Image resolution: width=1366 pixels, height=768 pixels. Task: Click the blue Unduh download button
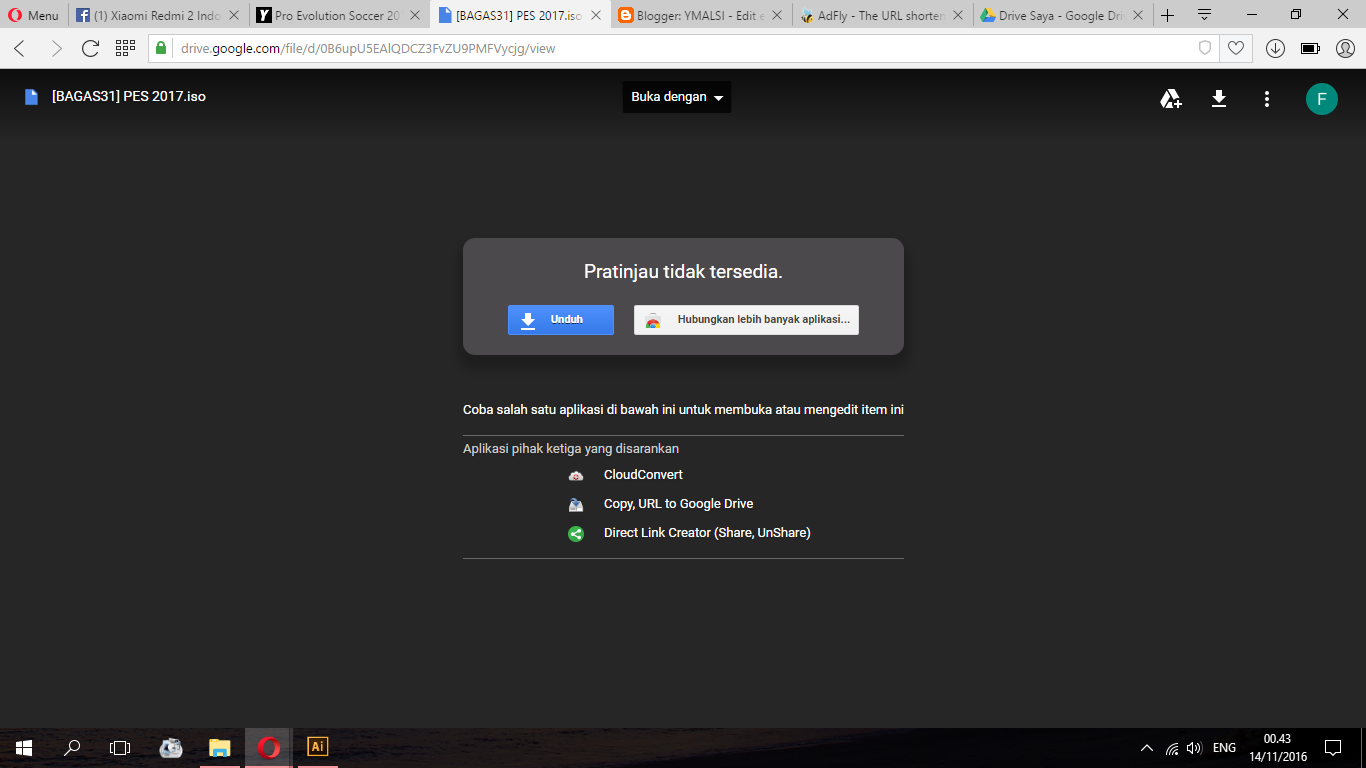click(x=561, y=320)
